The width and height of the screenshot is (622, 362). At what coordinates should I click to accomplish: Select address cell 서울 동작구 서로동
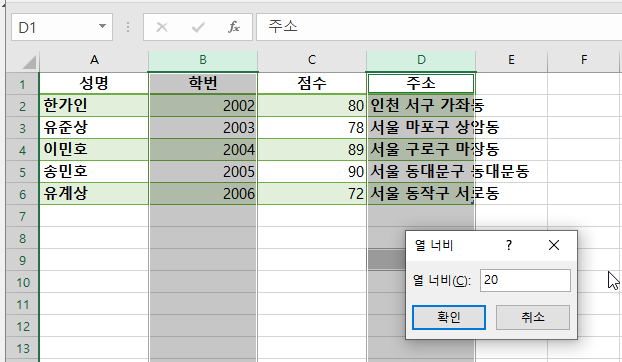(421, 194)
